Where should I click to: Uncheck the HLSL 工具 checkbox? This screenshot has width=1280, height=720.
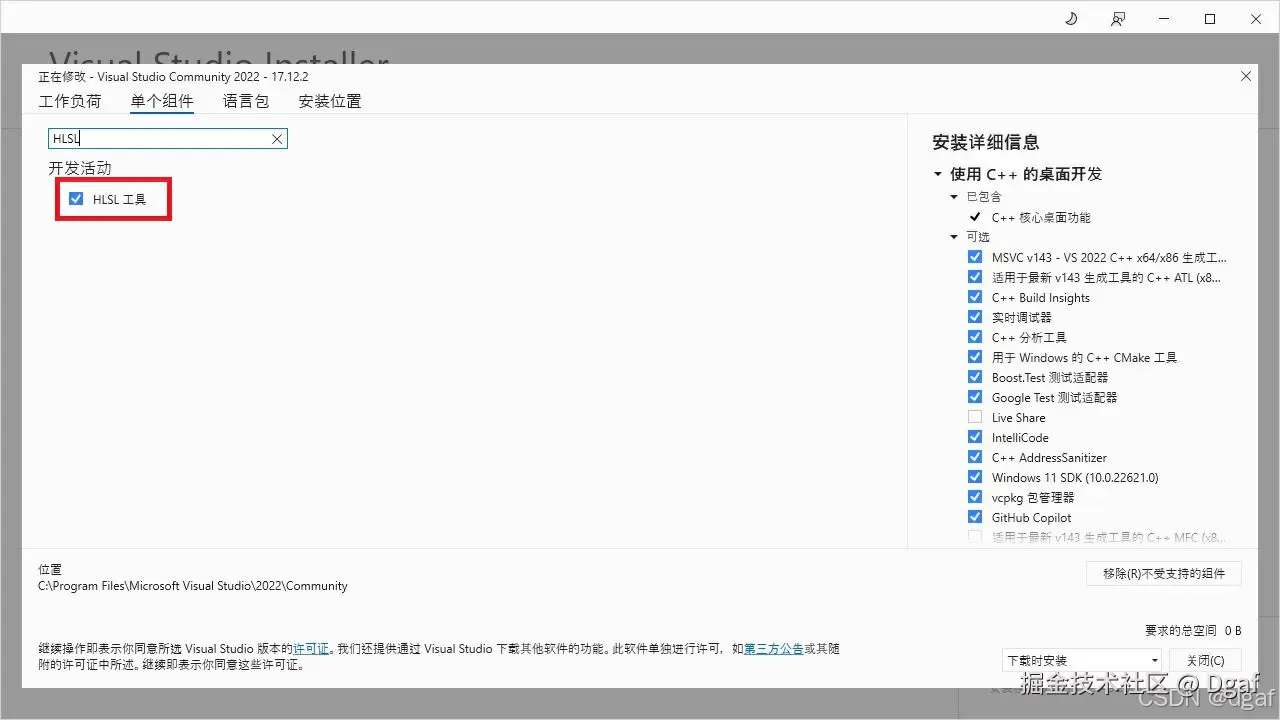77,198
